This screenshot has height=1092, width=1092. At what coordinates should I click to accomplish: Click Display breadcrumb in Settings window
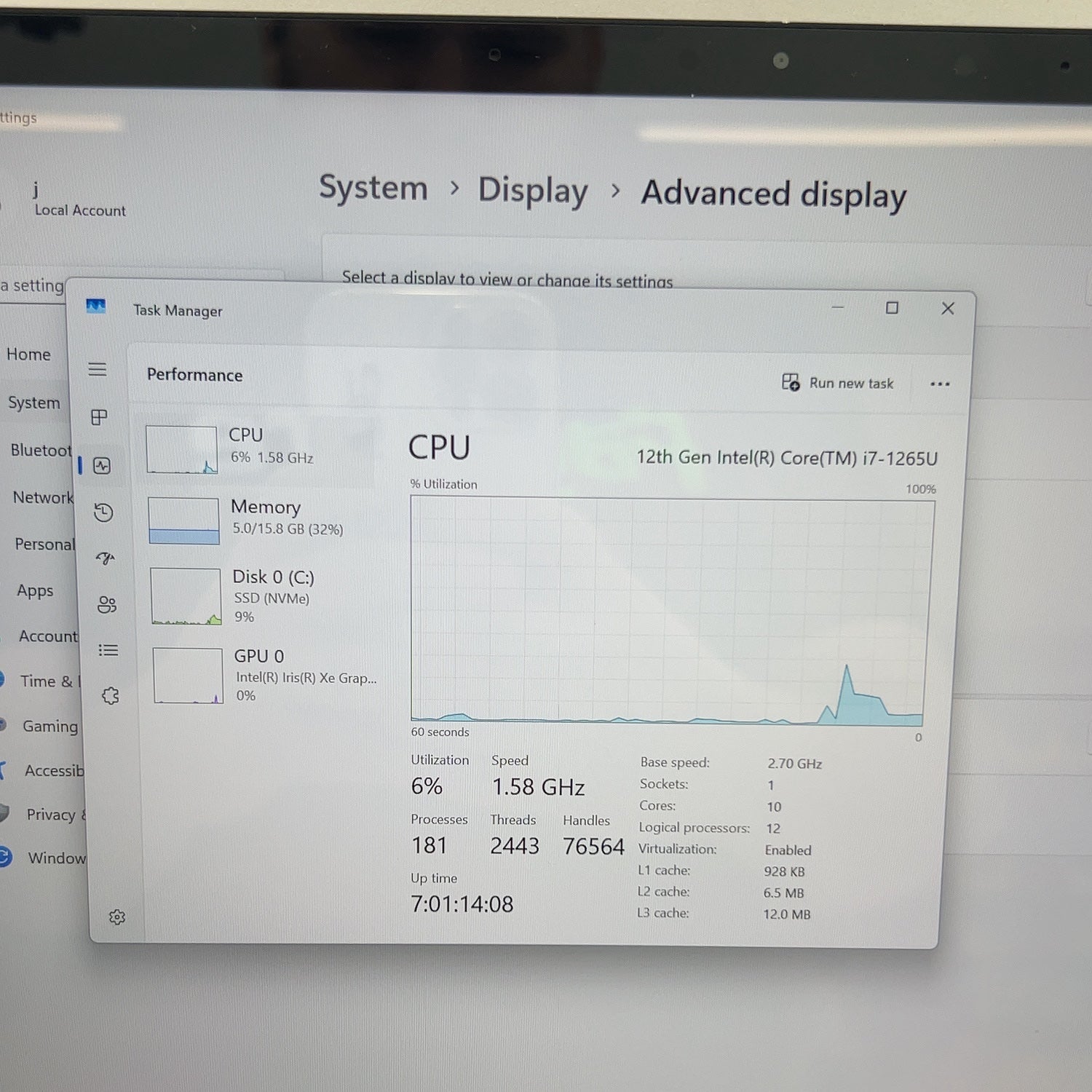point(532,191)
